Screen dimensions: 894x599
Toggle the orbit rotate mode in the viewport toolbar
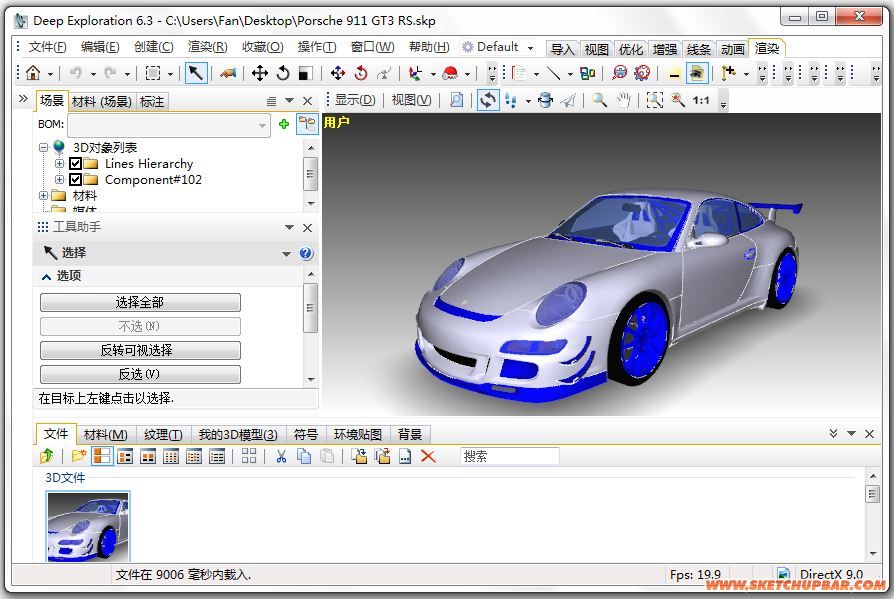(x=487, y=100)
